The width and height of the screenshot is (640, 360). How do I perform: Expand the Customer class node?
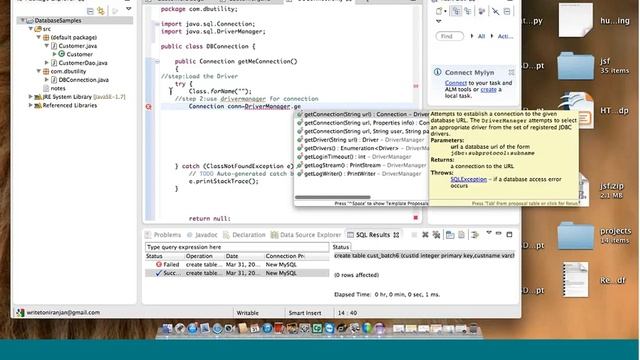[55, 54]
